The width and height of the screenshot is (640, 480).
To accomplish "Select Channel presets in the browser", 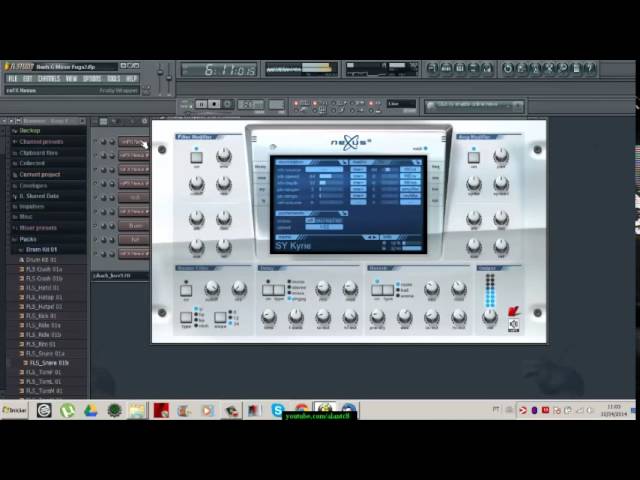I will (x=41, y=142).
